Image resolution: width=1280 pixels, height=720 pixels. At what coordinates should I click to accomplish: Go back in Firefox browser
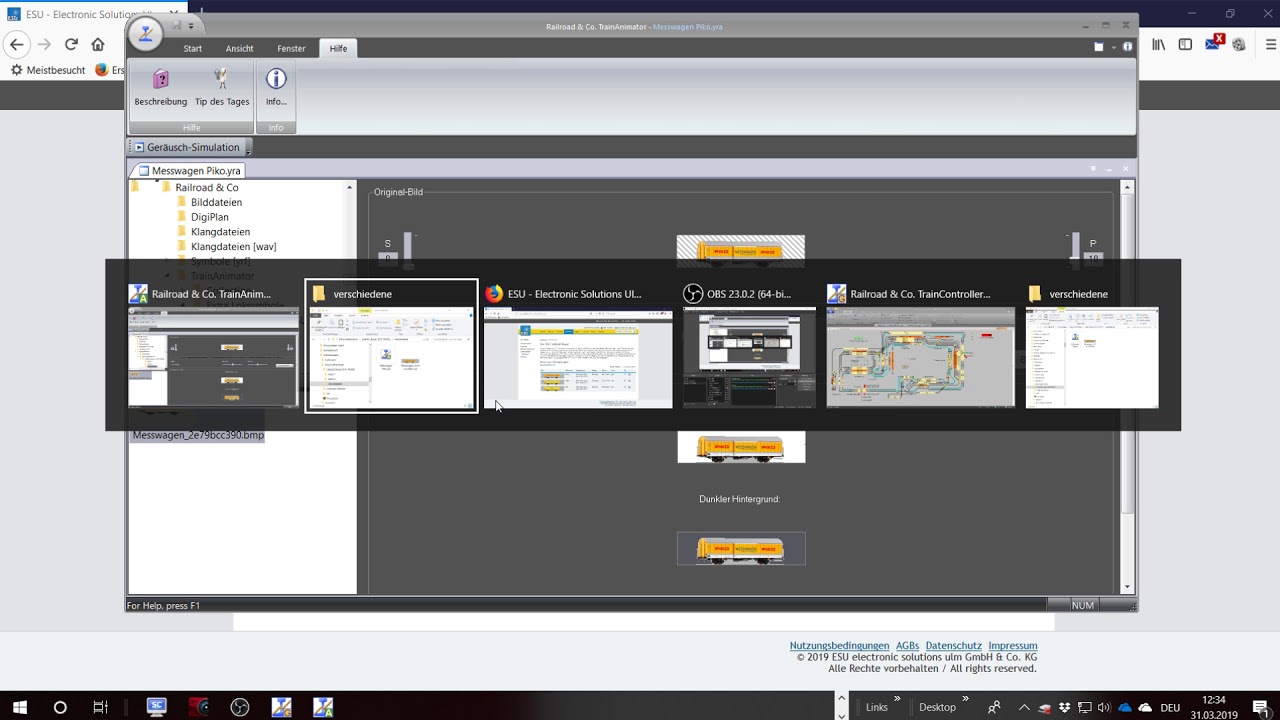[x=16, y=44]
